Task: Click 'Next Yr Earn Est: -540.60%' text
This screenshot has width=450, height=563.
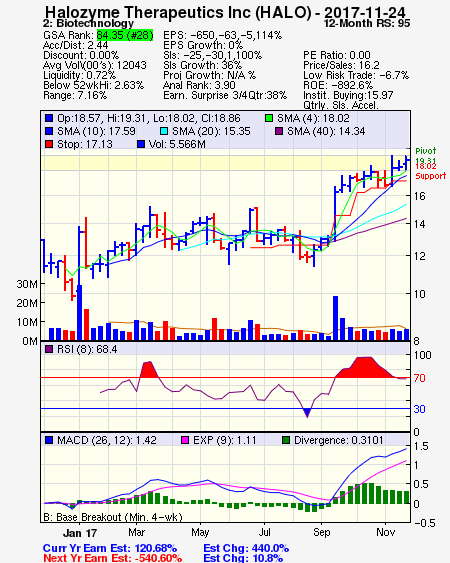Action: pyautogui.click(x=112, y=558)
